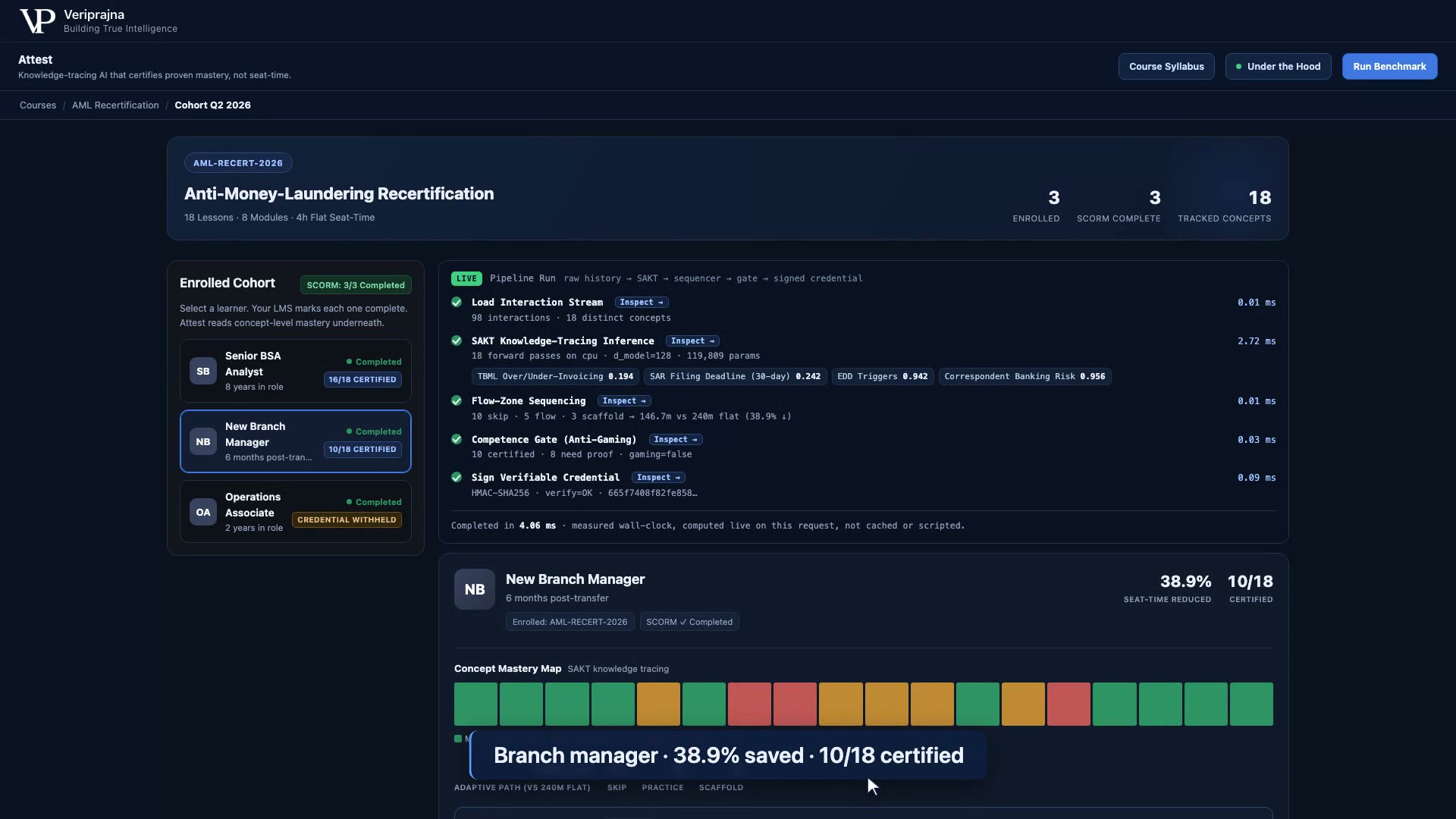Click the SCORM: 3/3 Completed badge
The image size is (1456, 819).
(x=356, y=285)
